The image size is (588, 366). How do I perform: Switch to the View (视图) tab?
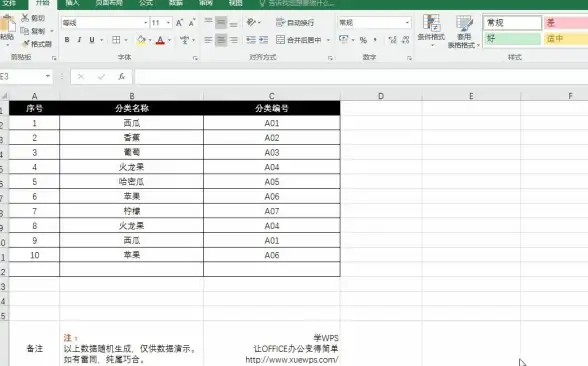click(x=236, y=3)
